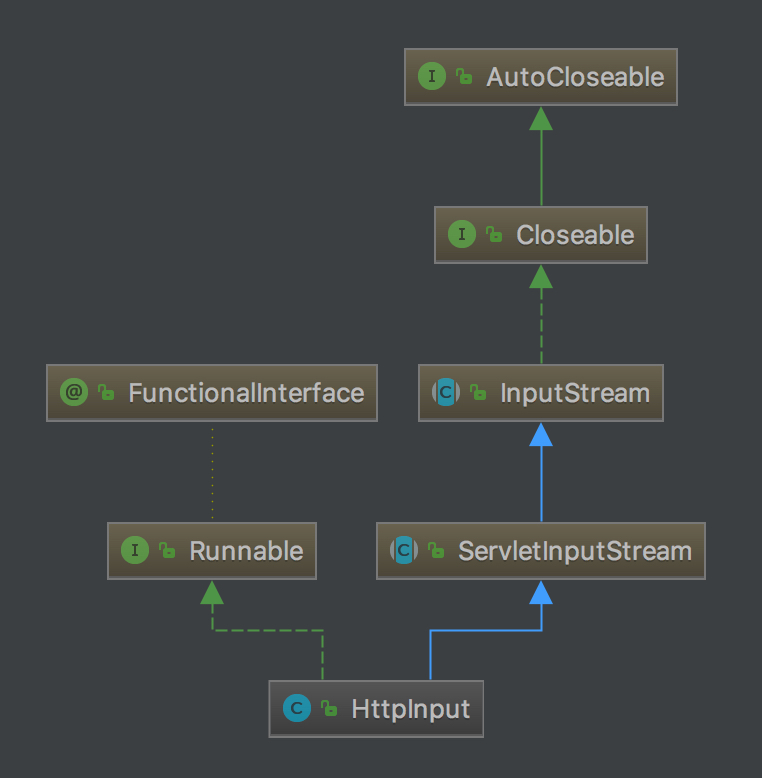This screenshot has width=762, height=778.
Task: Select the Closeable diagram node label
Action: tap(575, 235)
